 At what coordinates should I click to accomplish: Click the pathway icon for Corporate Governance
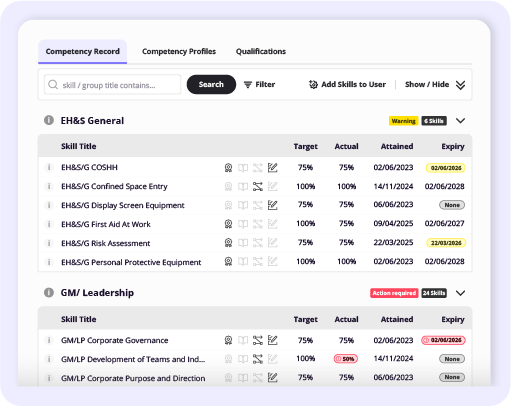click(x=258, y=340)
